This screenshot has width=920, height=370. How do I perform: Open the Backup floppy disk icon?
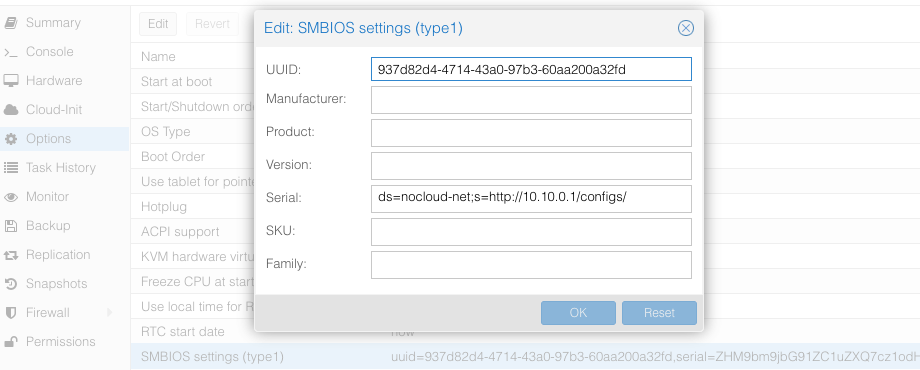tap(11, 226)
